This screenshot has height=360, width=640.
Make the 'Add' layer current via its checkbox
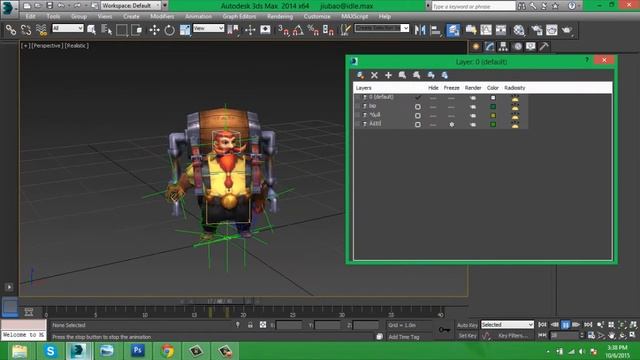418,124
